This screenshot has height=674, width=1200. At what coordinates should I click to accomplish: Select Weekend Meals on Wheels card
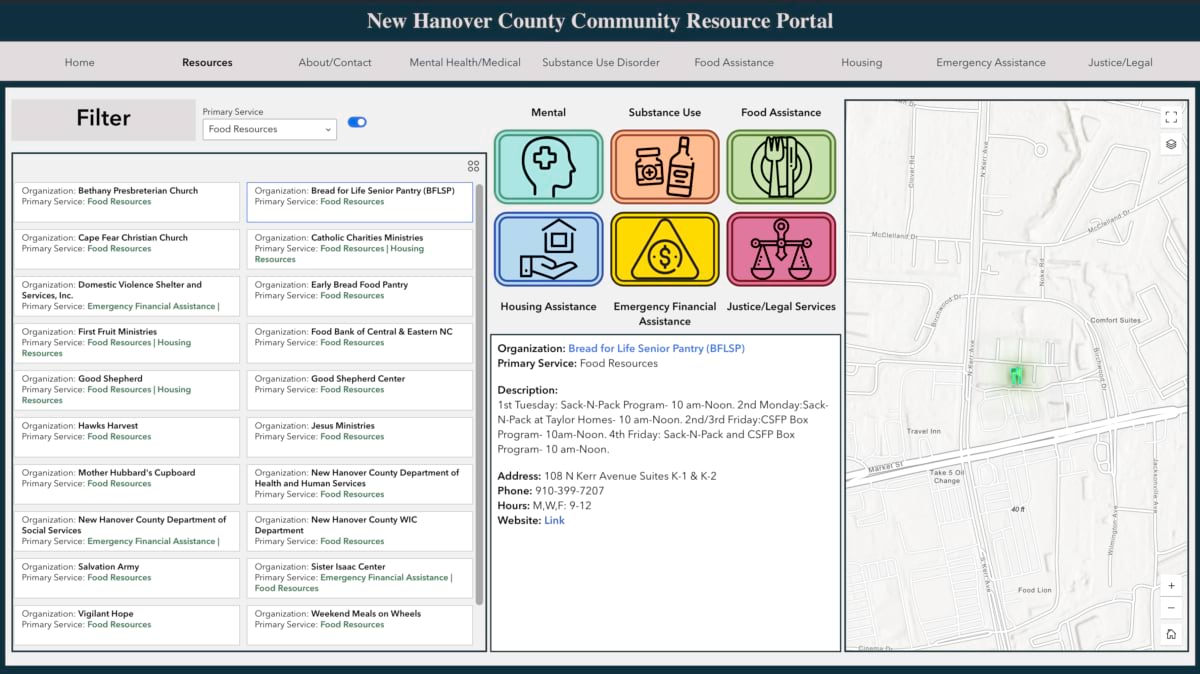(360, 625)
